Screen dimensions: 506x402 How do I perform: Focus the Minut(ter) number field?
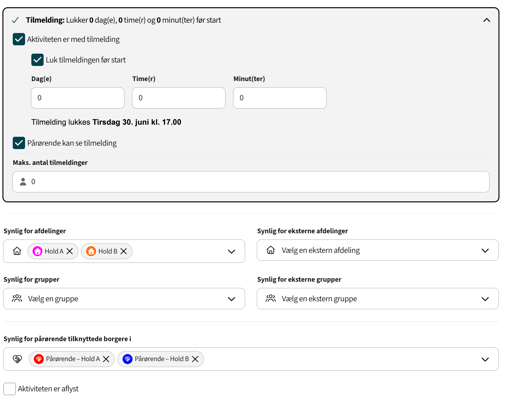click(280, 98)
